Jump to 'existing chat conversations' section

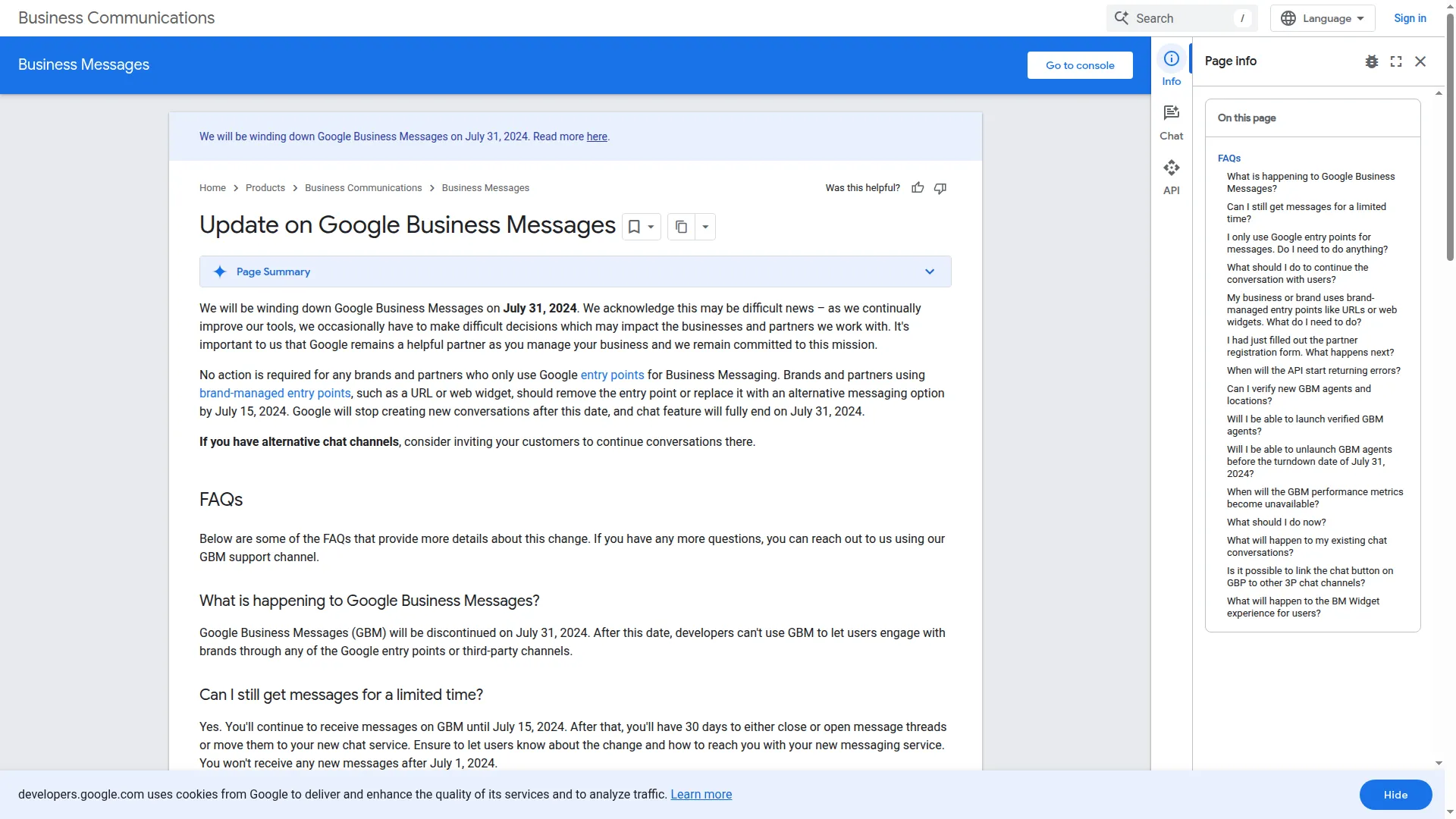[x=1307, y=547]
